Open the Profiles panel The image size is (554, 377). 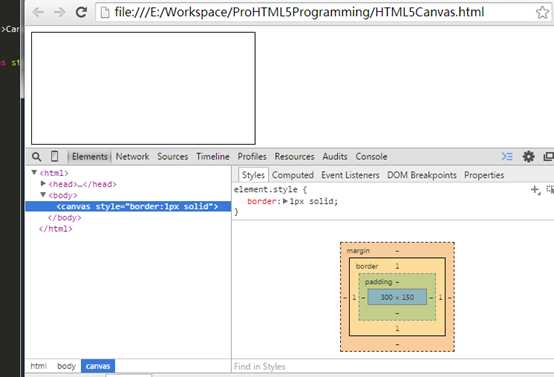pyautogui.click(x=252, y=157)
